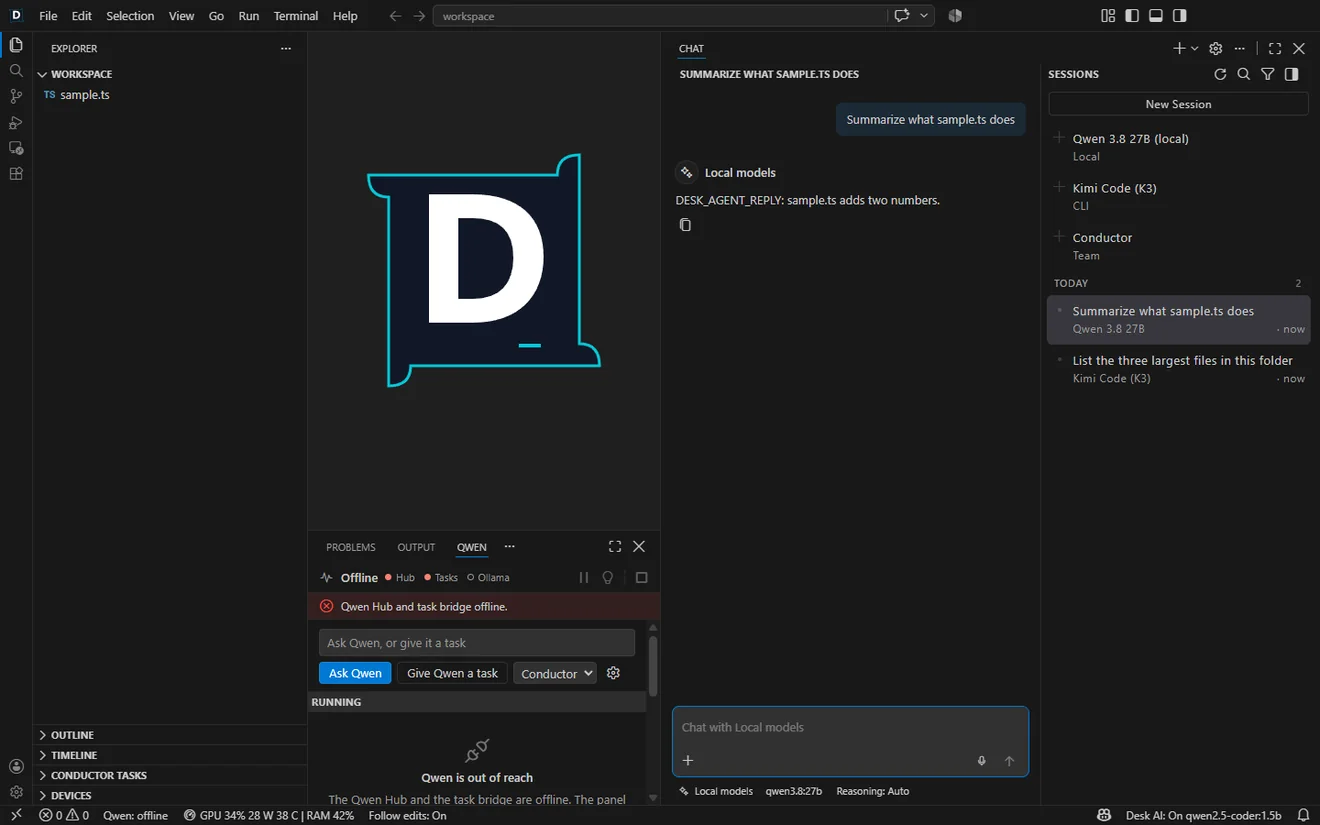The width and height of the screenshot is (1320, 825).
Task: Open the Conductor mode dropdown
Action: [x=555, y=673]
